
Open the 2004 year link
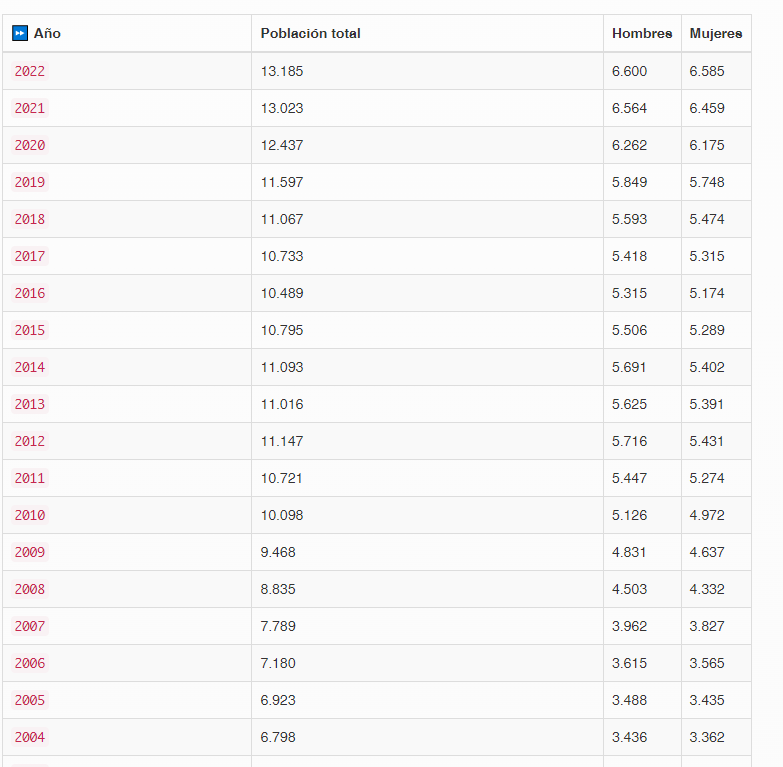pyautogui.click(x=30, y=737)
